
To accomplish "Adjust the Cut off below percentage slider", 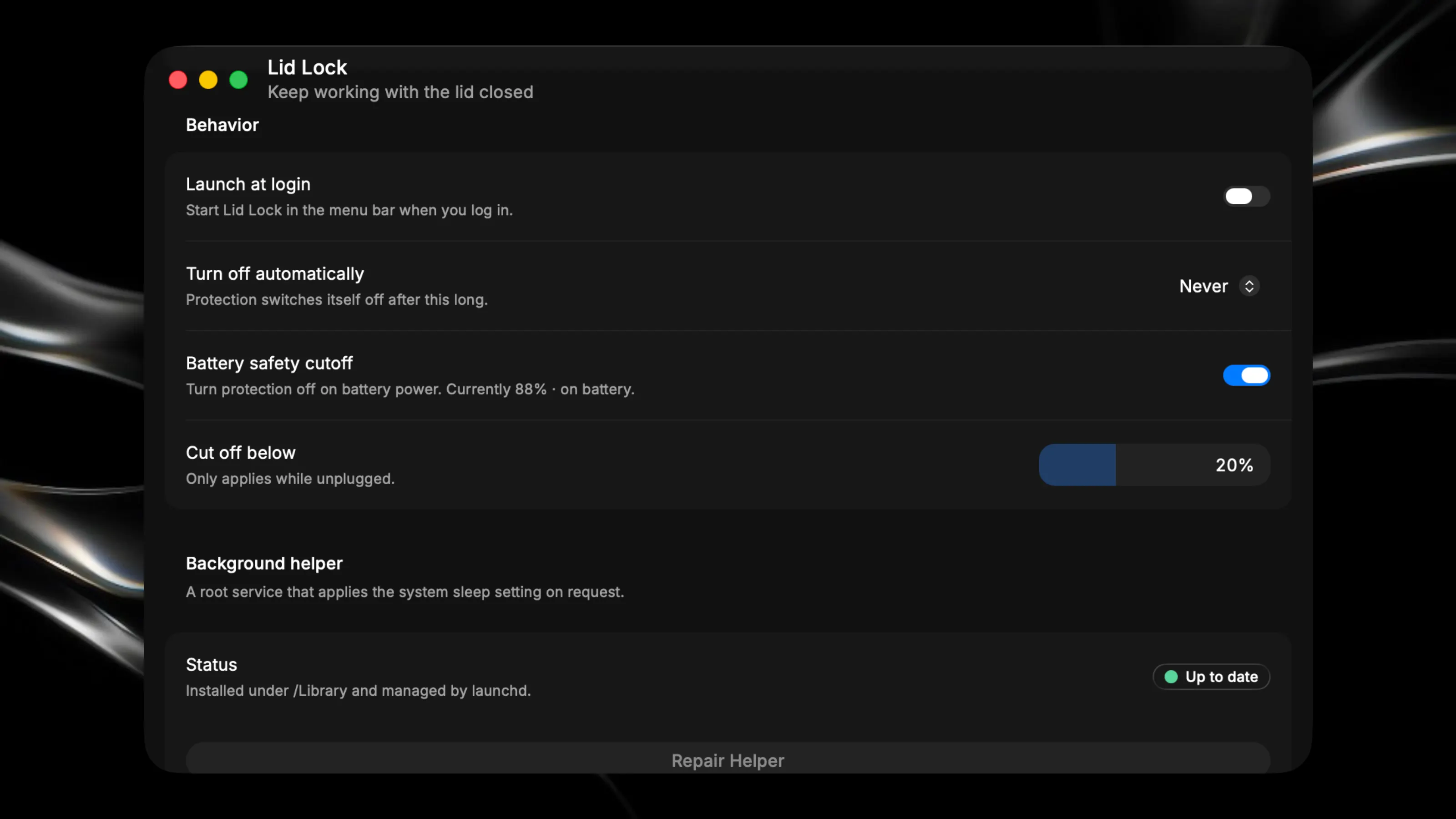I will [x=1154, y=465].
